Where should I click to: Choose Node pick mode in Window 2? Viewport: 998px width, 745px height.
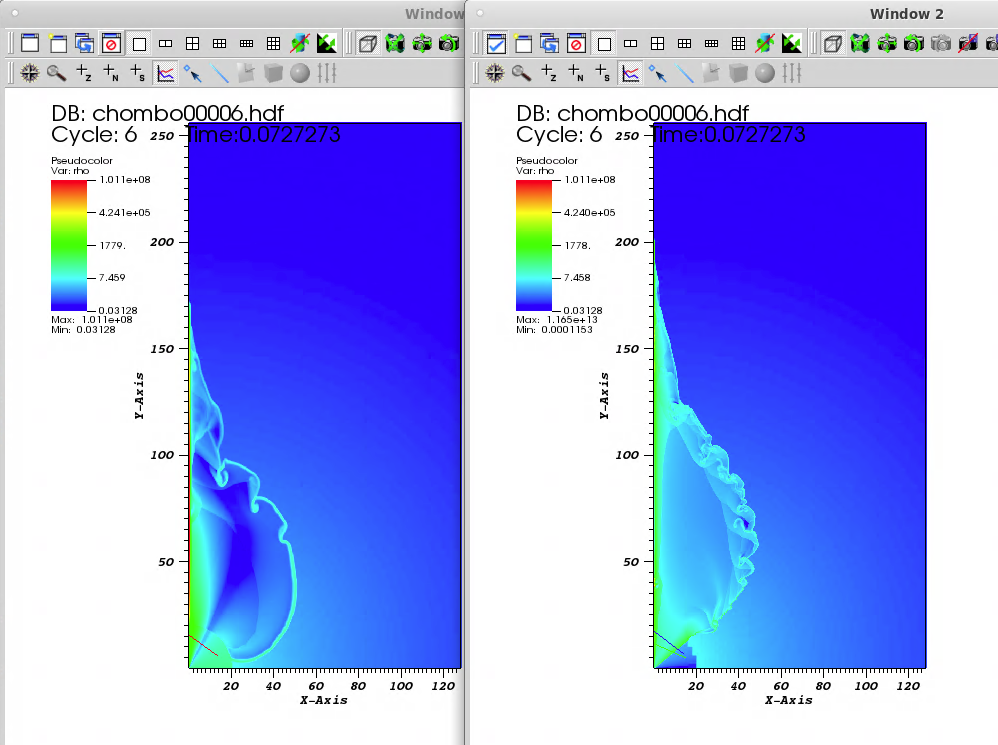click(575, 73)
